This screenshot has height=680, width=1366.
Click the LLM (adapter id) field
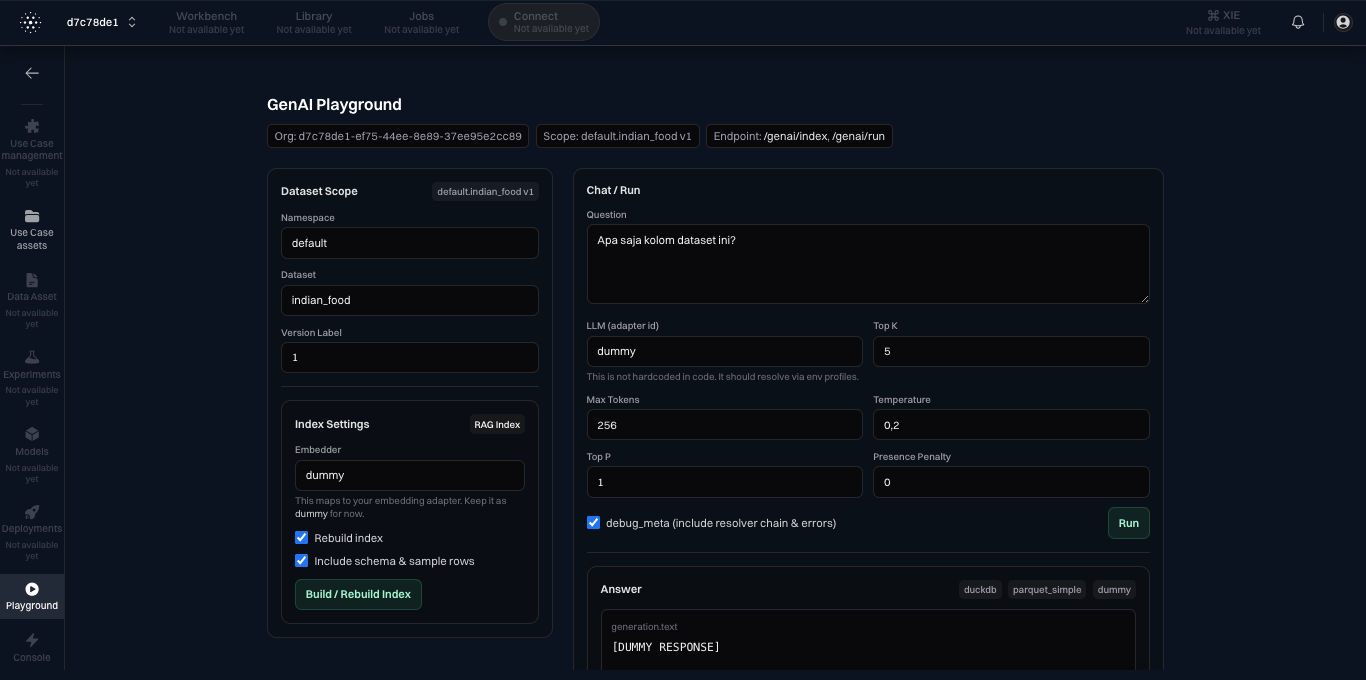point(725,351)
